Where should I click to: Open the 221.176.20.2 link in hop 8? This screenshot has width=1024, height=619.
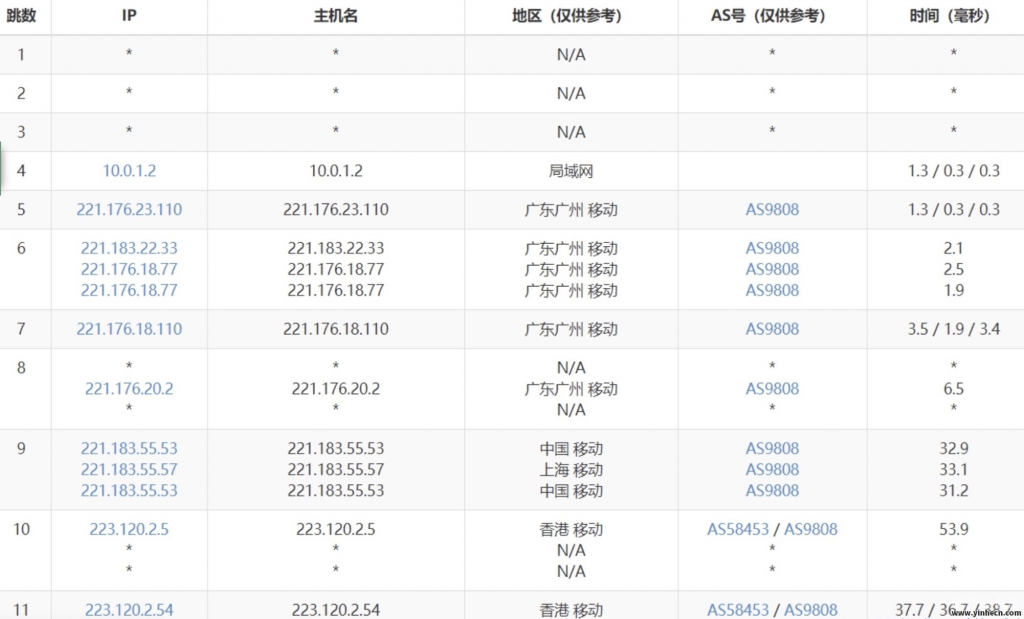(128, 388)
